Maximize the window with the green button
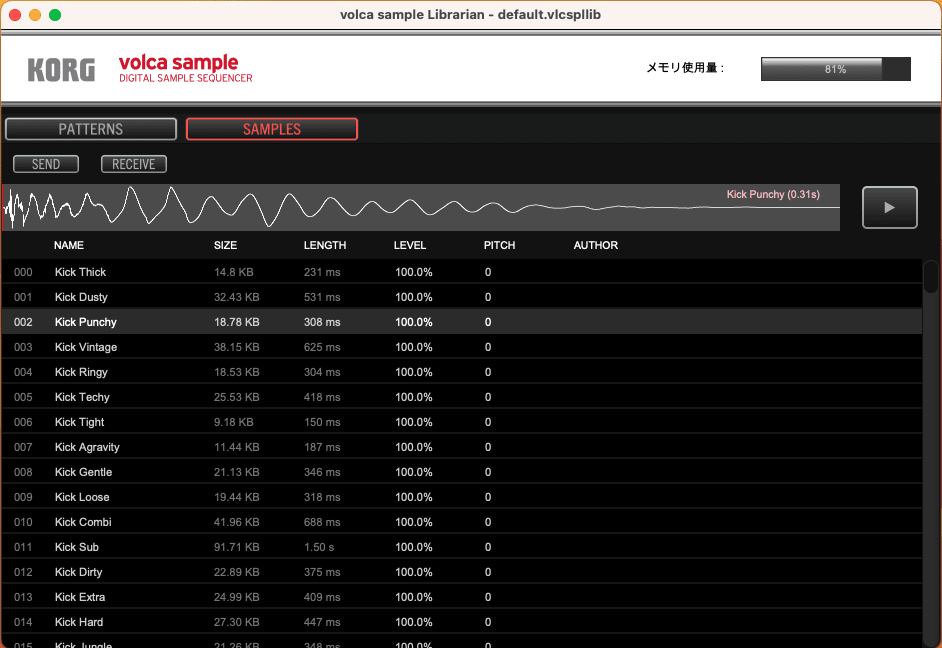The height and width of the screenshot is (648, 942). click(55, 15)
